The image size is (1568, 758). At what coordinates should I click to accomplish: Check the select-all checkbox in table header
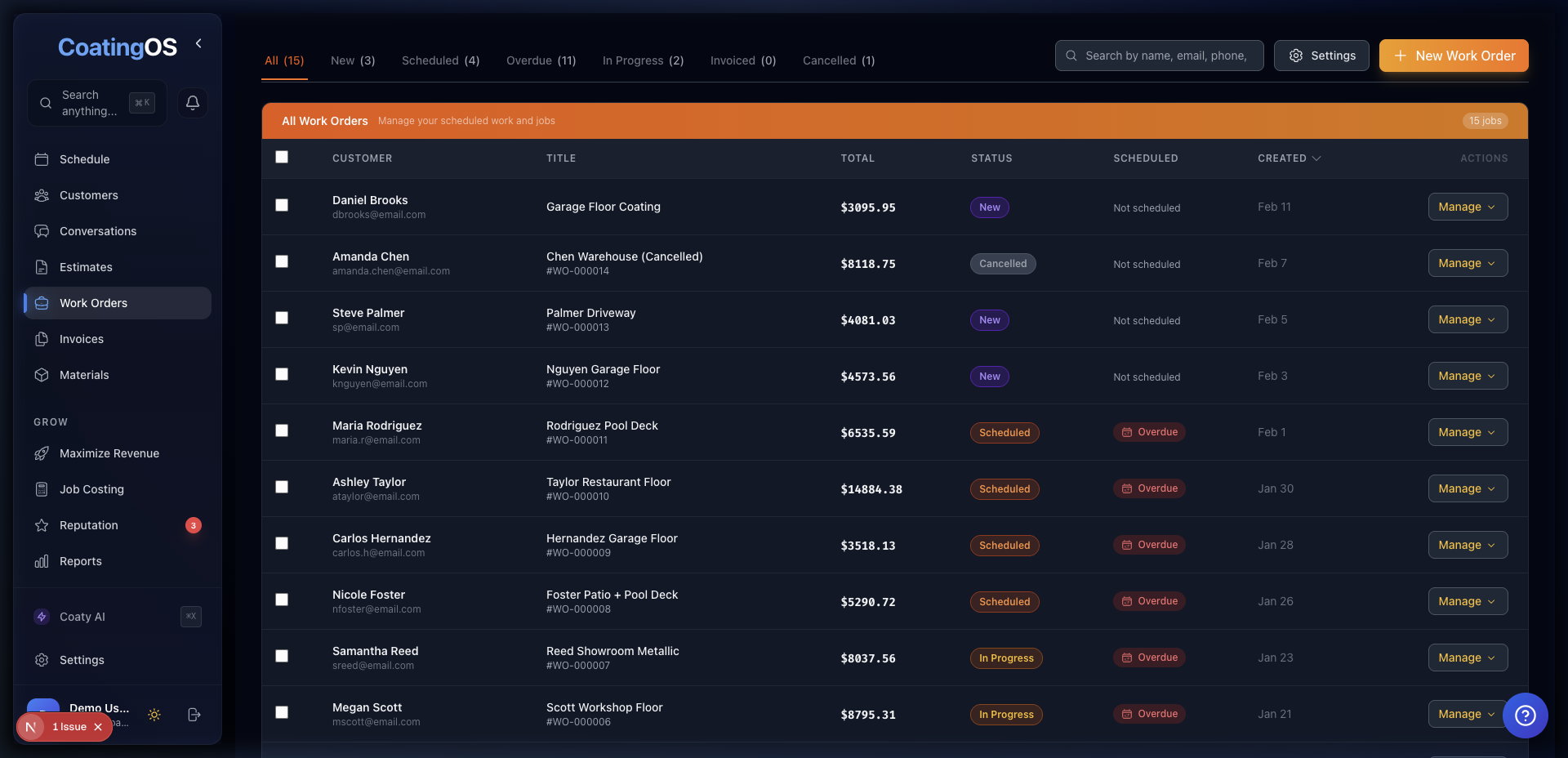[282, 157]
